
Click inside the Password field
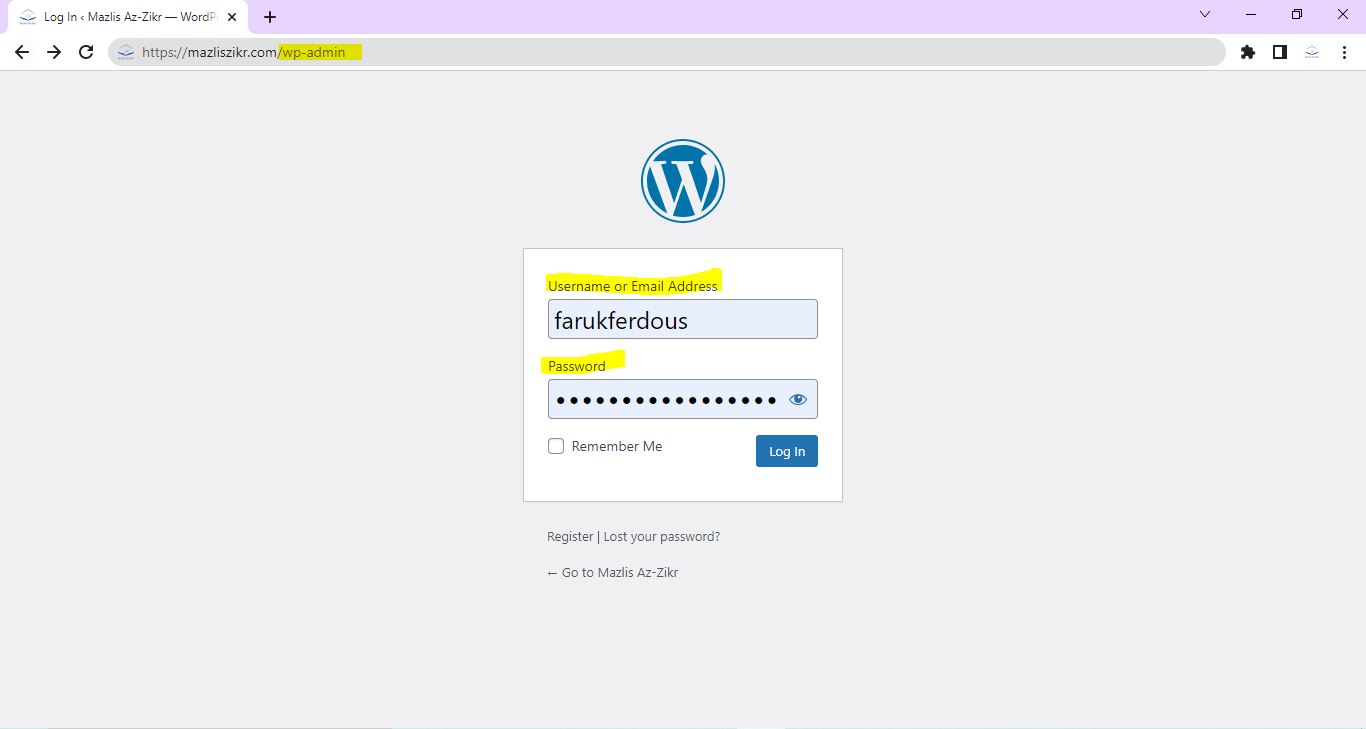pyautogui.click(x=683, y=399)
